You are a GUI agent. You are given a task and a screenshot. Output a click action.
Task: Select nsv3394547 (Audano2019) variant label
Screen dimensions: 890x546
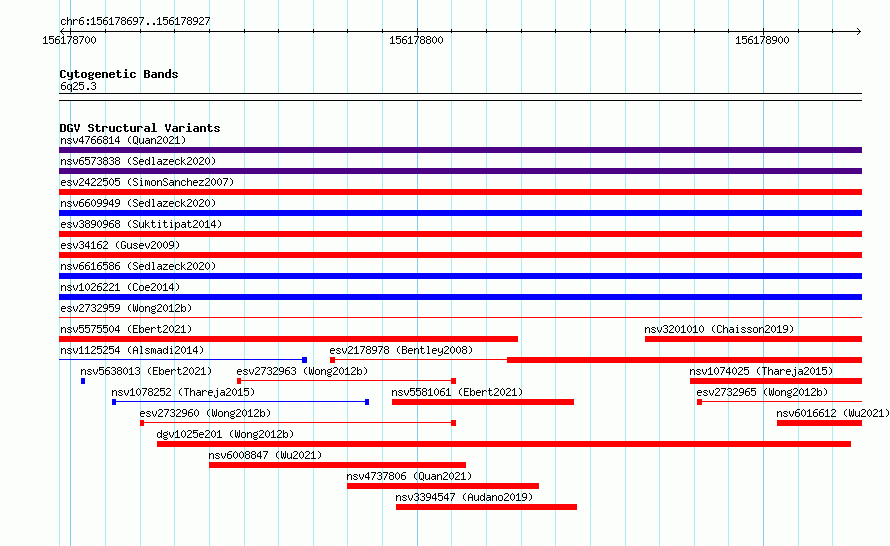(464, 497)
